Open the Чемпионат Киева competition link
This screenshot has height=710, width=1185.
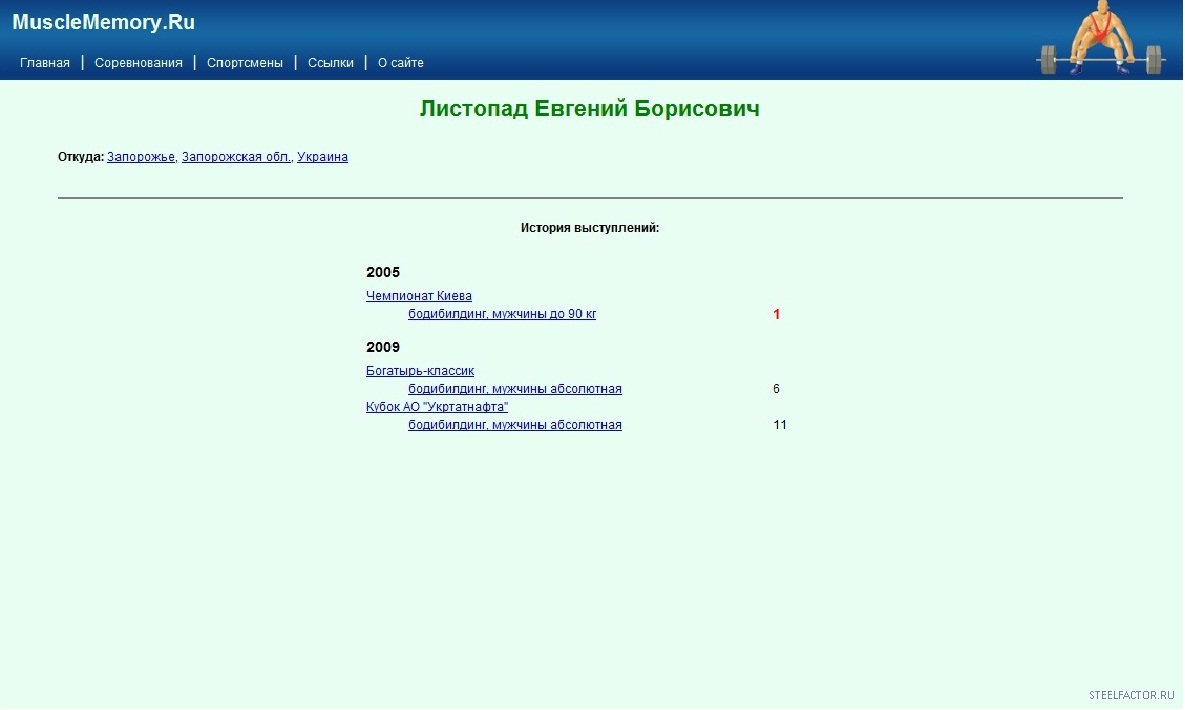[x=419, y=296]
